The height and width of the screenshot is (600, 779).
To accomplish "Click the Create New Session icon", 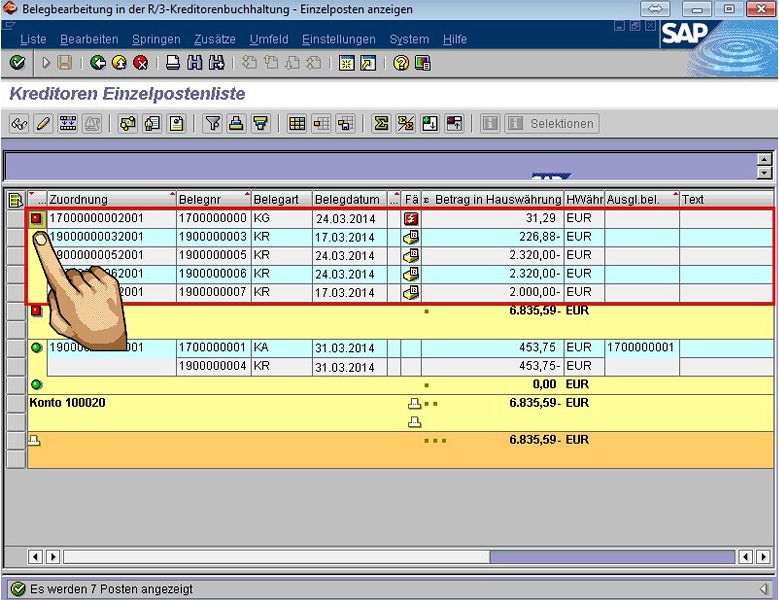I will 346,63.
